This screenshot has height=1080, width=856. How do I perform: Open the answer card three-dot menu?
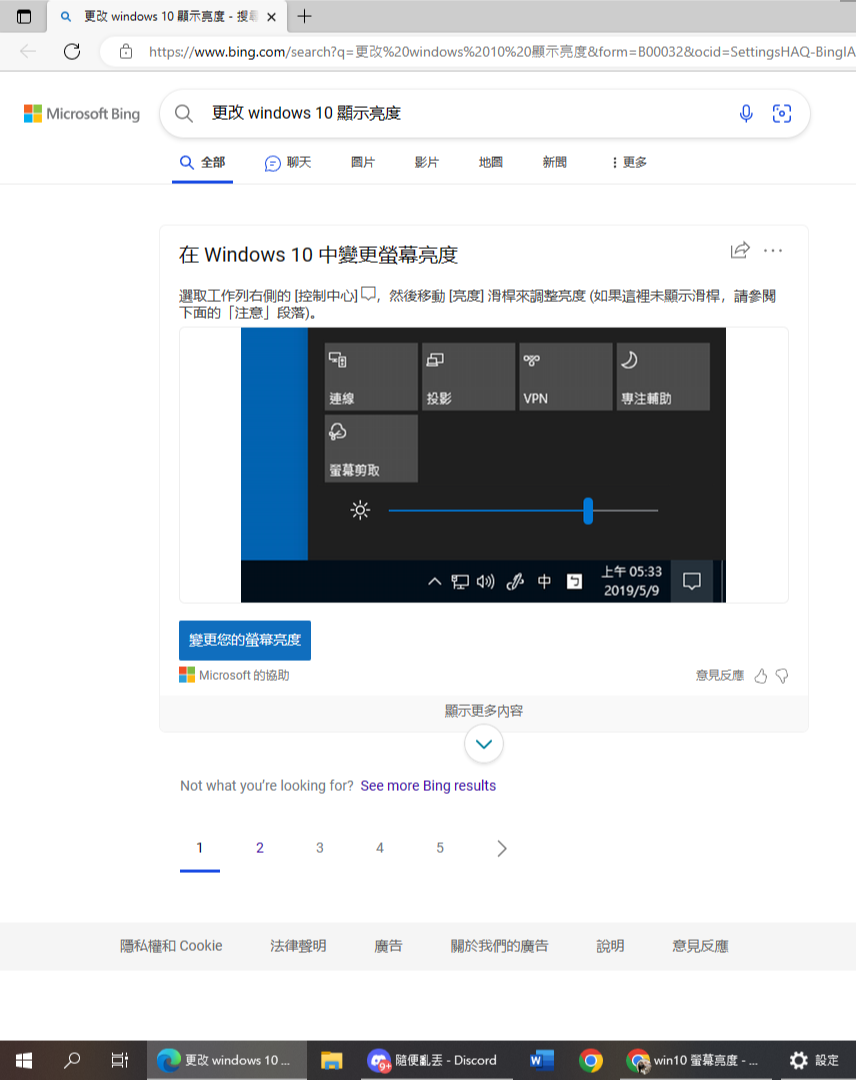point(773,251)
